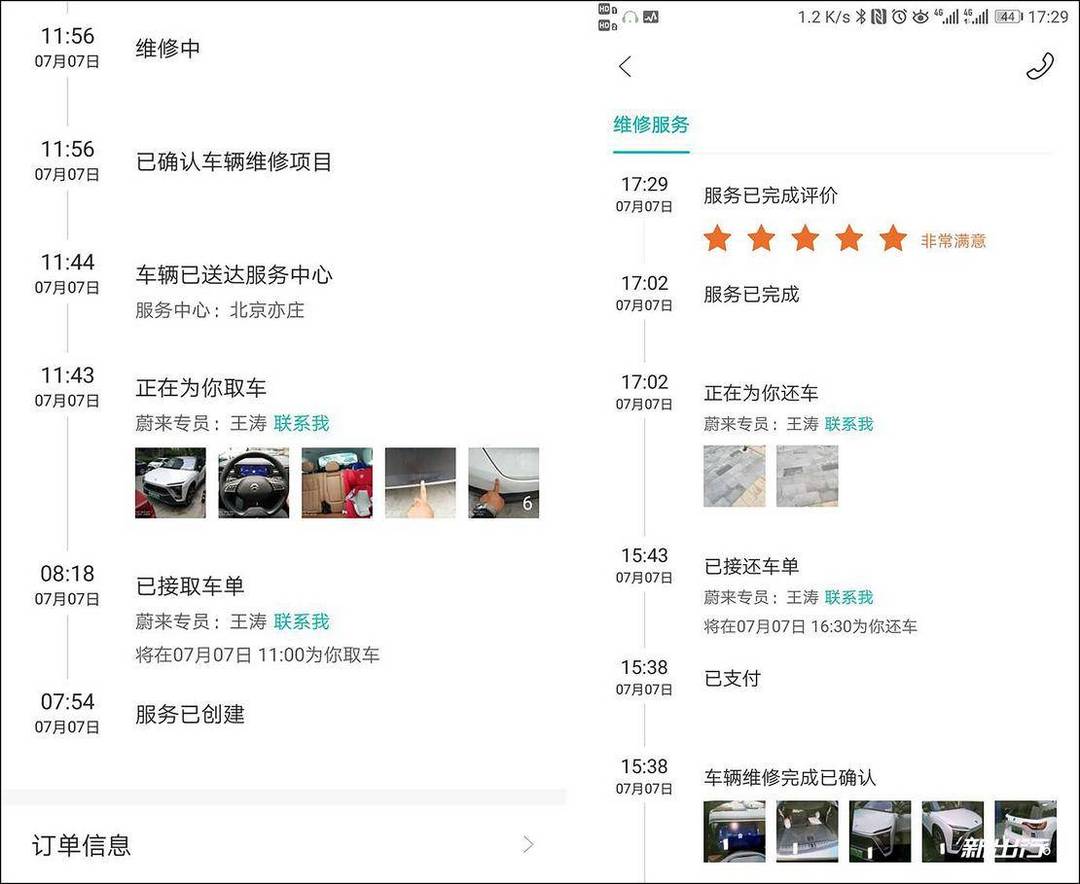Open third repair-complete photo thumbnail

point(880,831)
